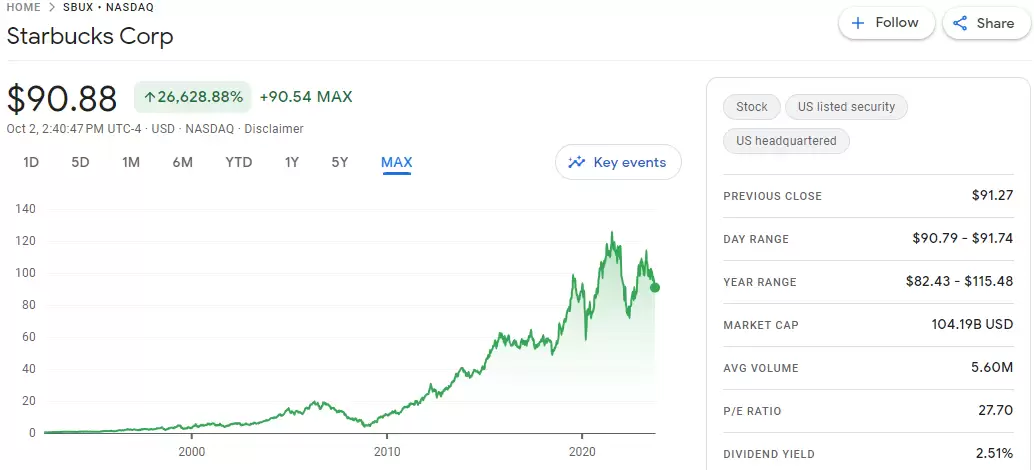This screenshot has width=1034, height=470.
Task: Select the 5Y time range tab
Action: coord(340,162)
